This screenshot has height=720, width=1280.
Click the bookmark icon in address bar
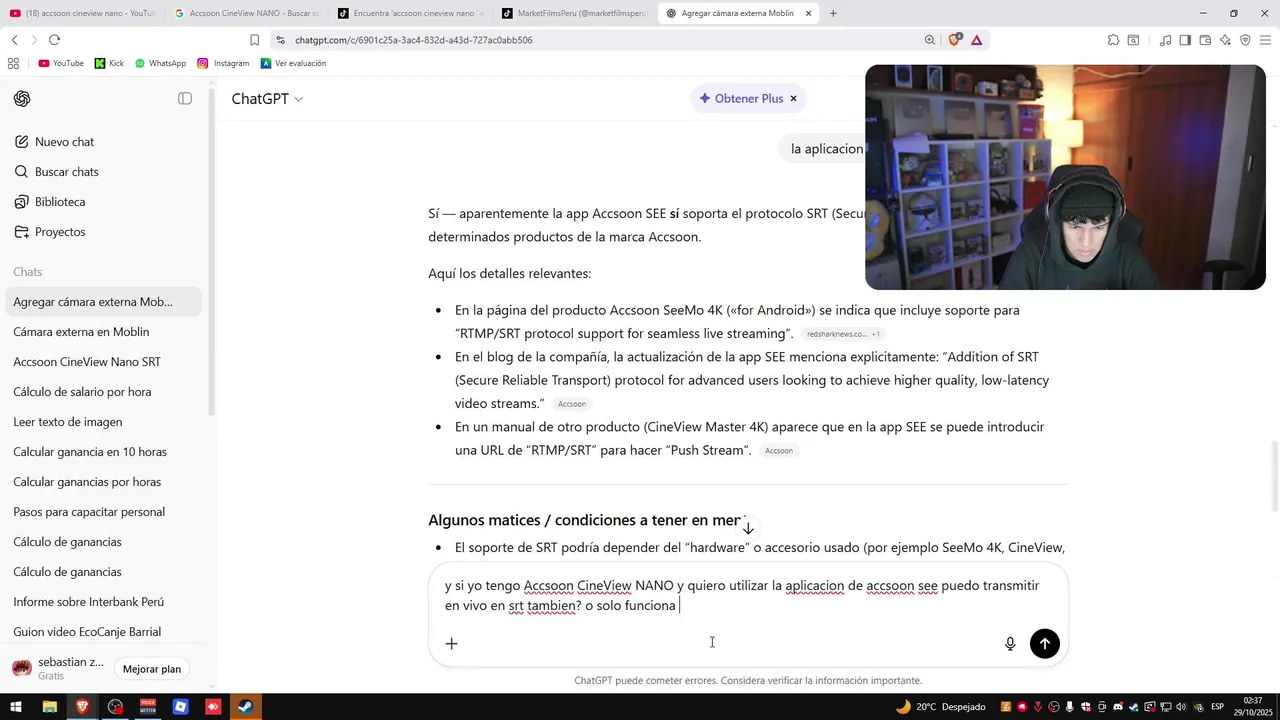point(254,40)
